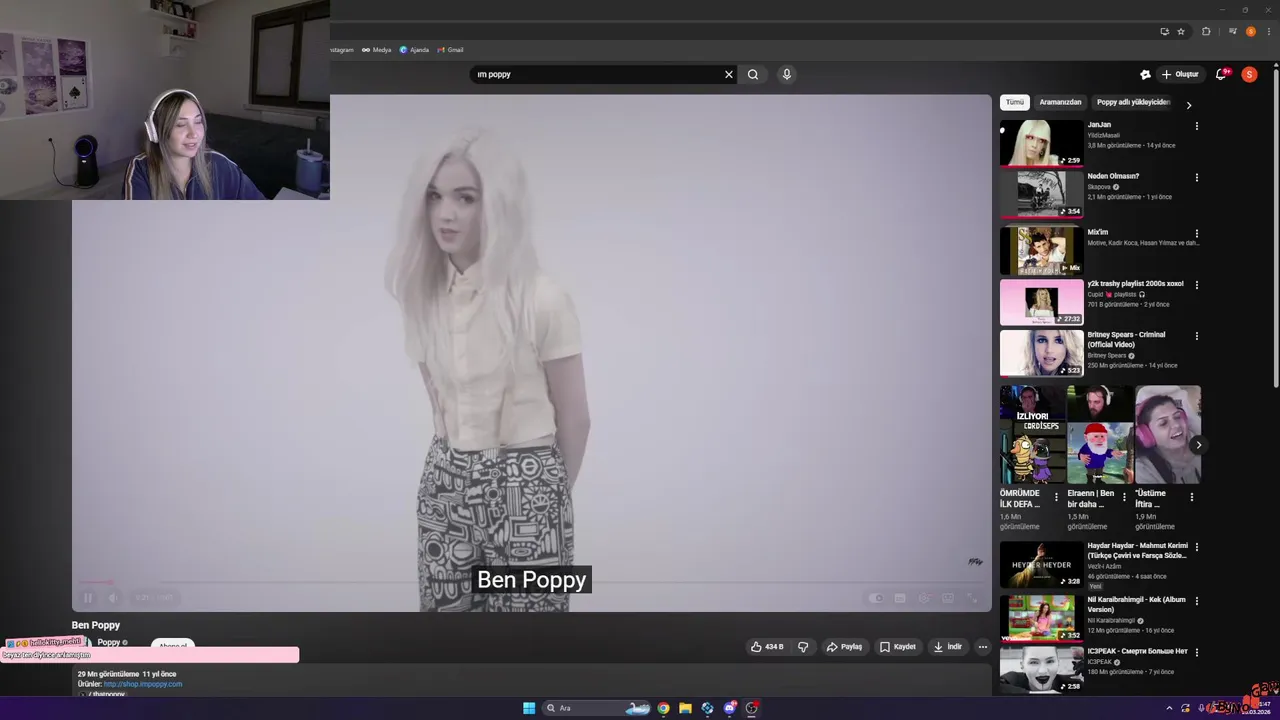
Task: Like the video (434 B)
Action: pyautogui.click(x=767, y=647)
